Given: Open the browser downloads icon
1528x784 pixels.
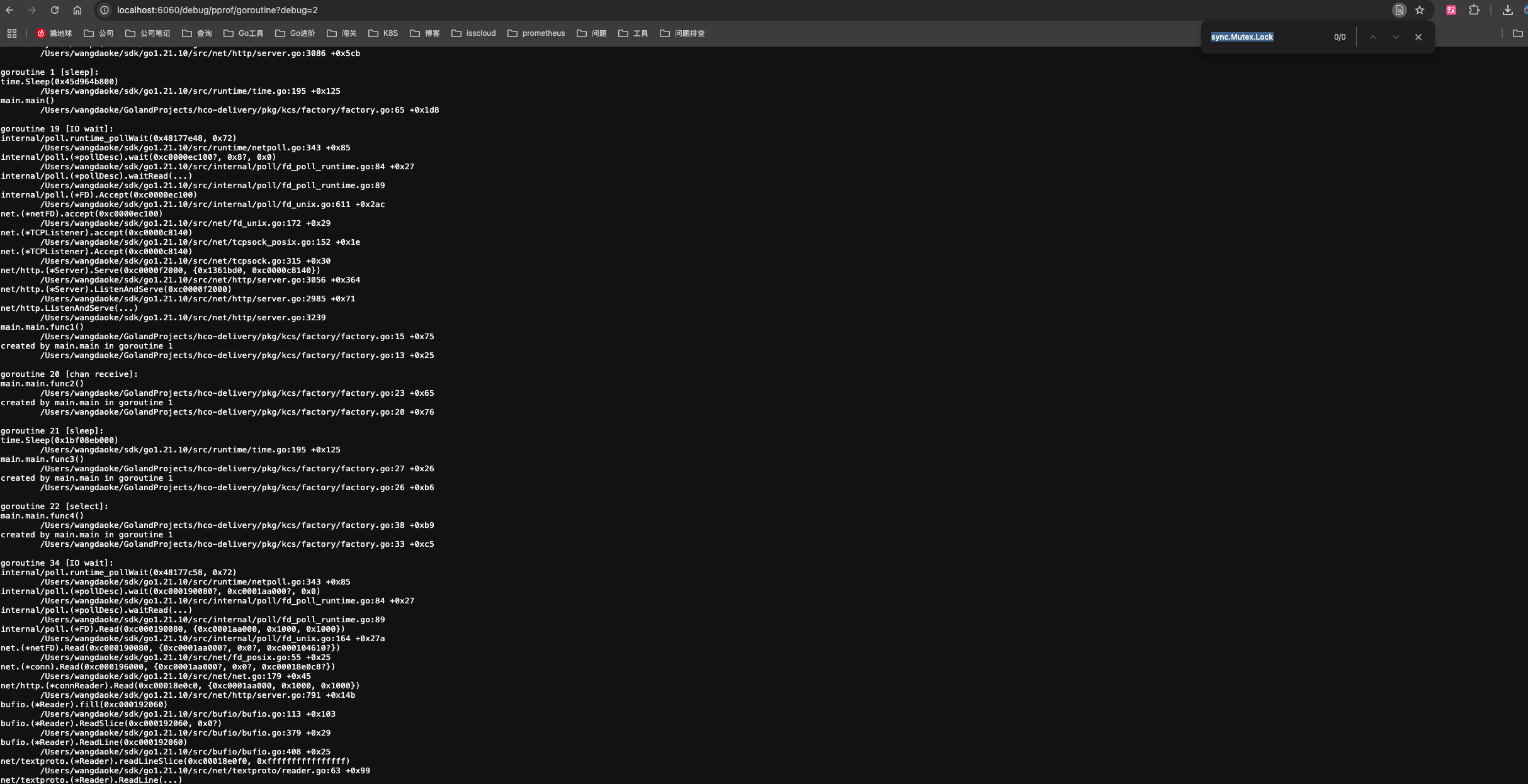Looking at the screenshot, I should (1507, 10).
